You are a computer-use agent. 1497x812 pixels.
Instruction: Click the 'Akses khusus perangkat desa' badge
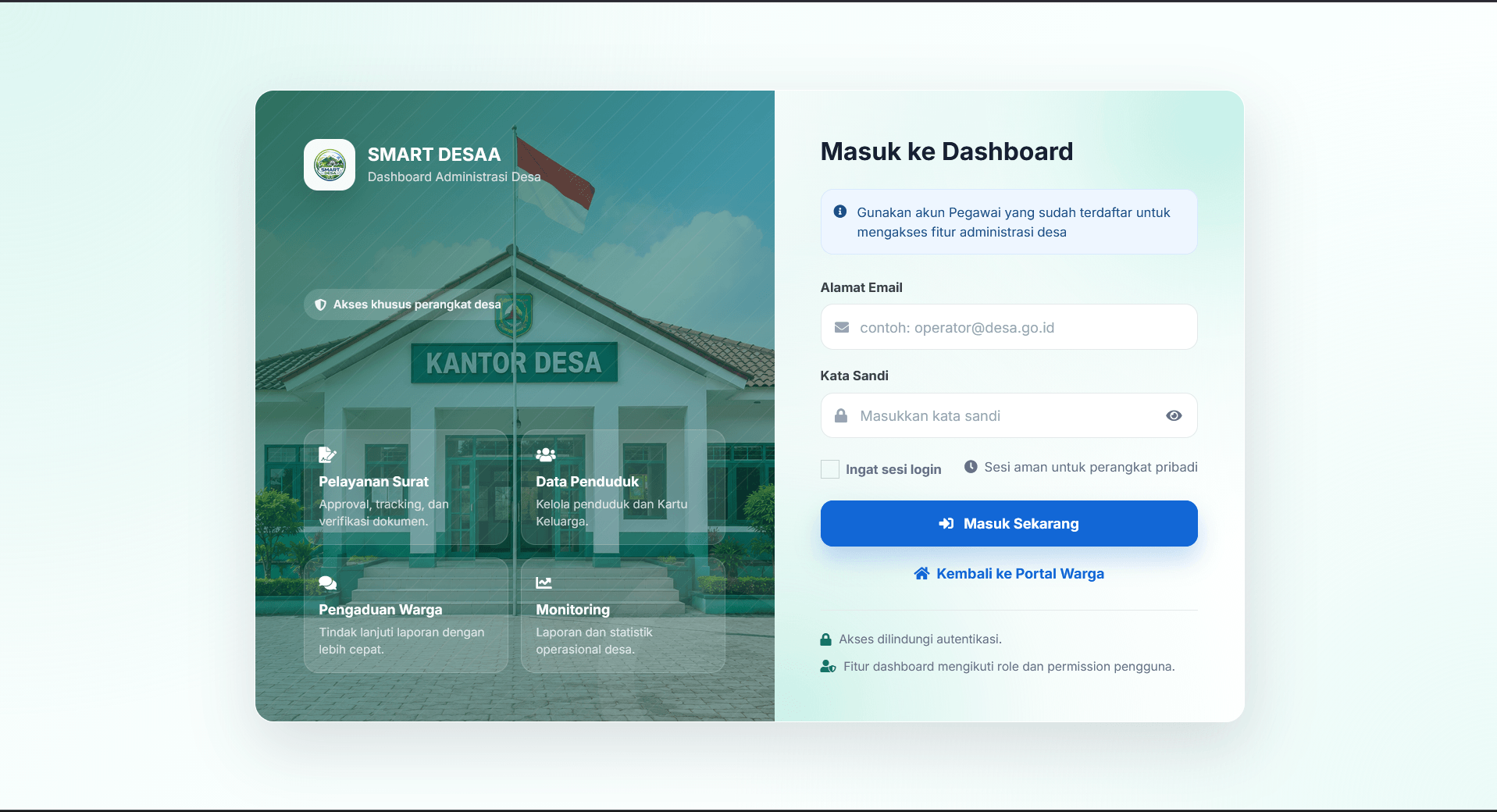click(408, 304)
